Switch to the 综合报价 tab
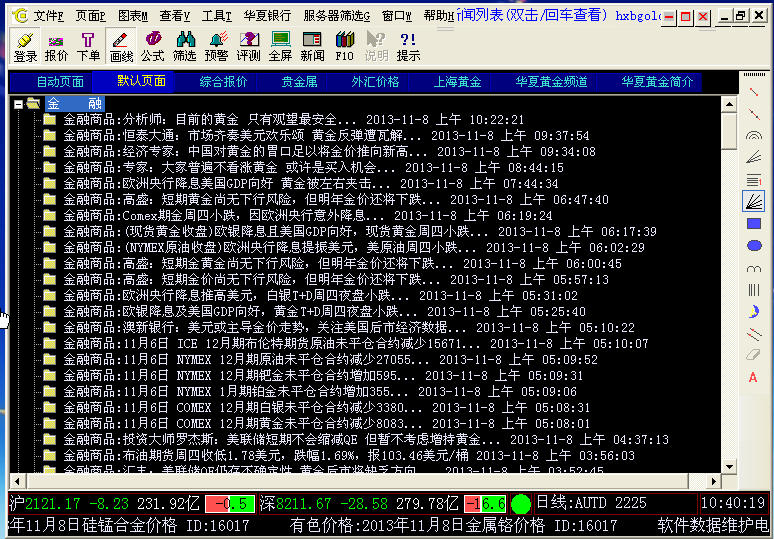This screenshot has height=539, width=774. pyautogui.click(x=223, y=81)
